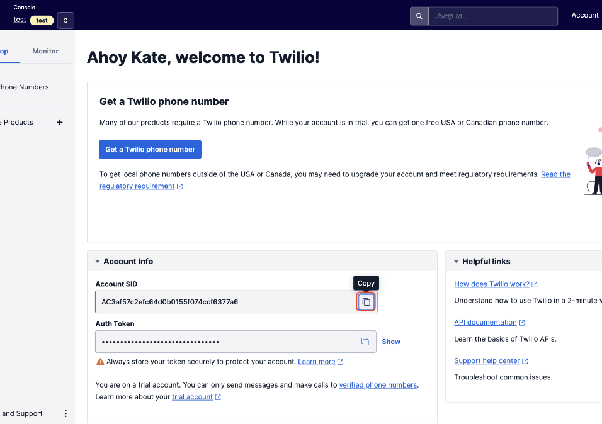
Task: Open the trial account link
Action: coord(192,397)
